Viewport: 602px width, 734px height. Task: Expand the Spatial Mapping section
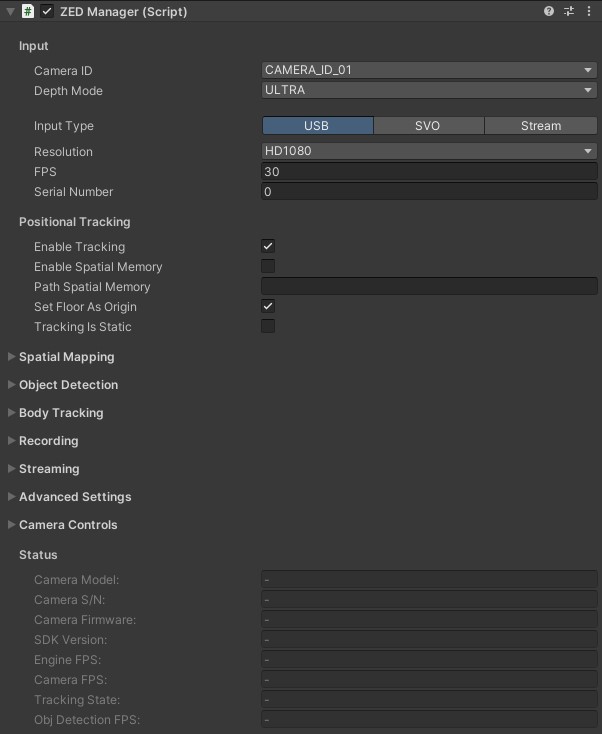point(12,357)
